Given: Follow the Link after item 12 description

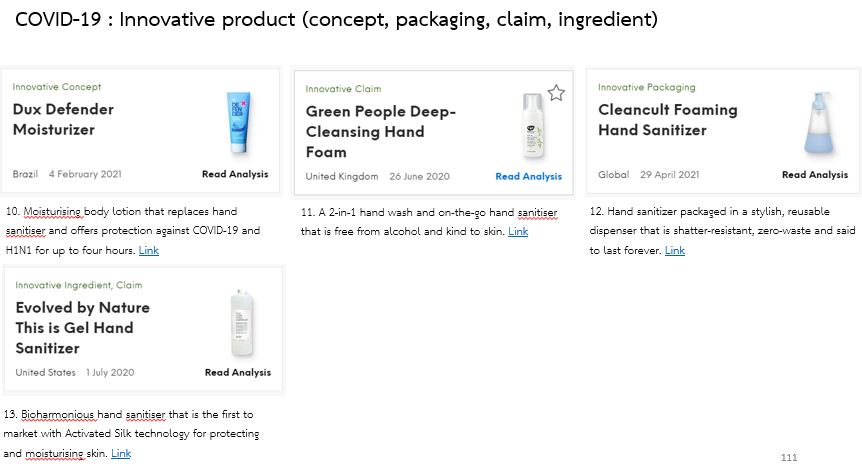Looking at the screenshot, I should click(x=675, y=251).
